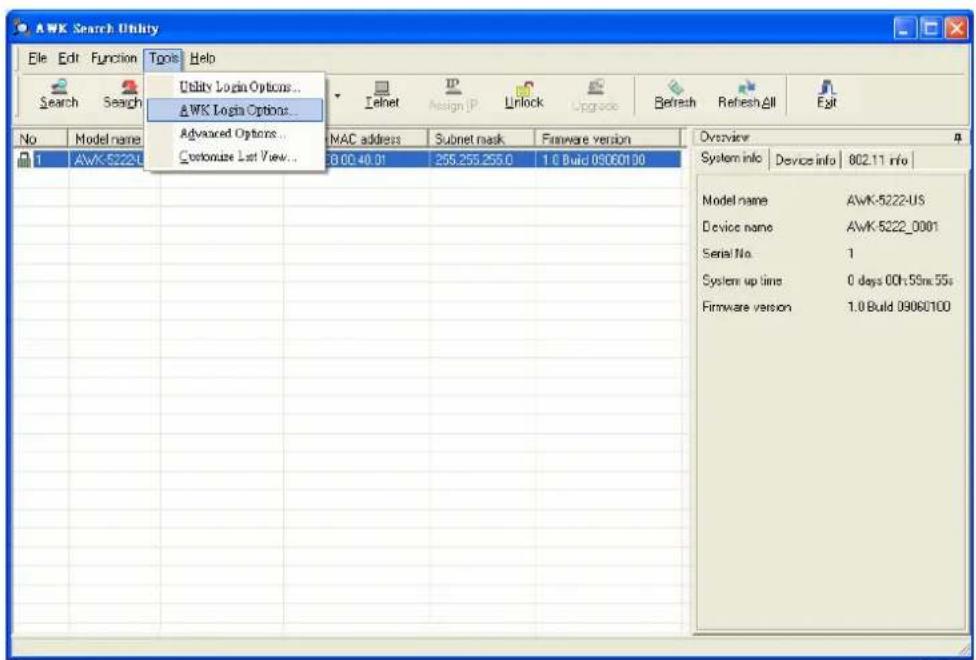The width and height of the screenshot is (976, 660).
Task: Select the AWK-5222 model name cell in list
Action: [x=107, y=160]
